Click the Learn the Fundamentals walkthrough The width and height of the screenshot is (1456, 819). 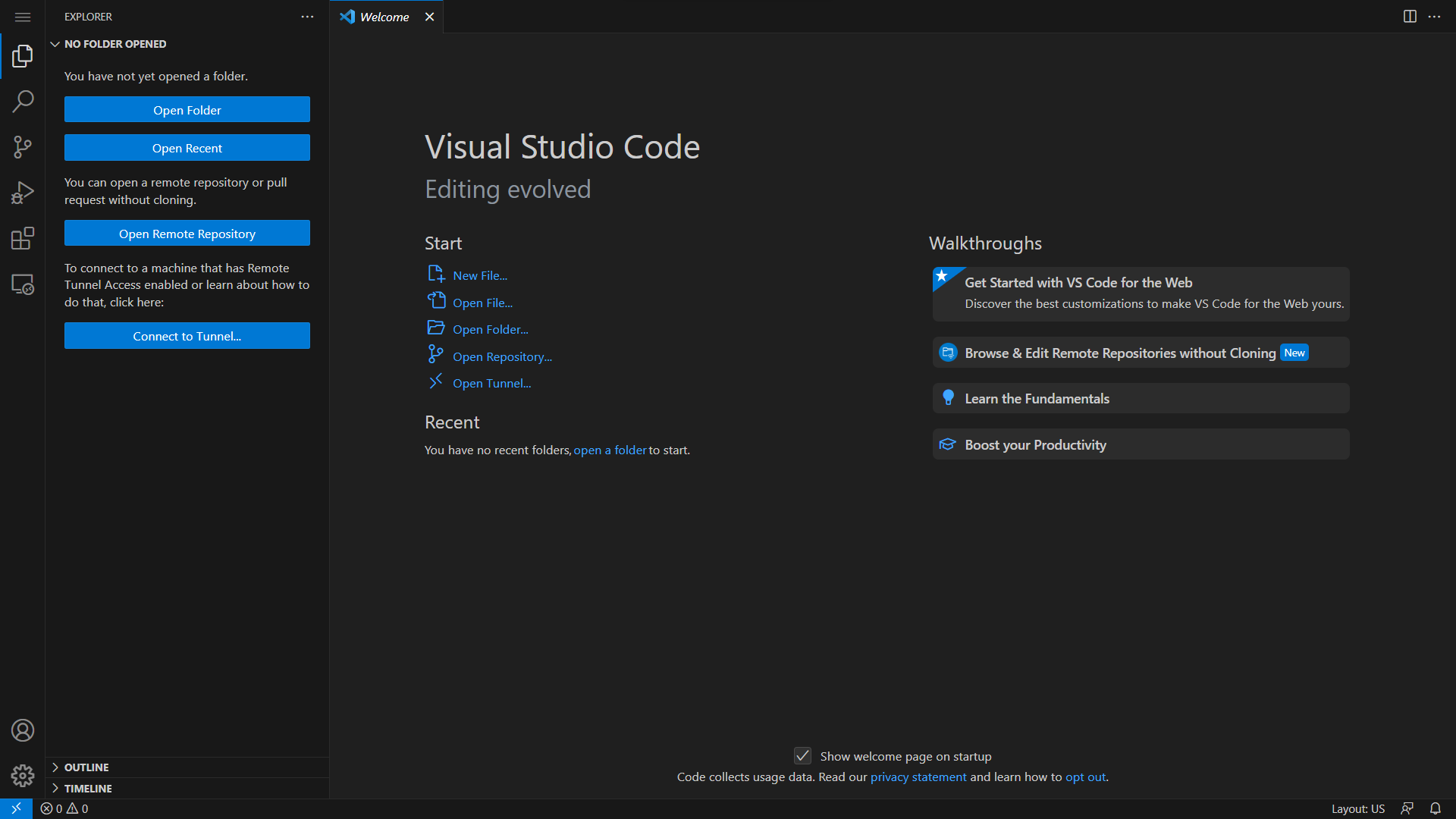coord(1141,398)
